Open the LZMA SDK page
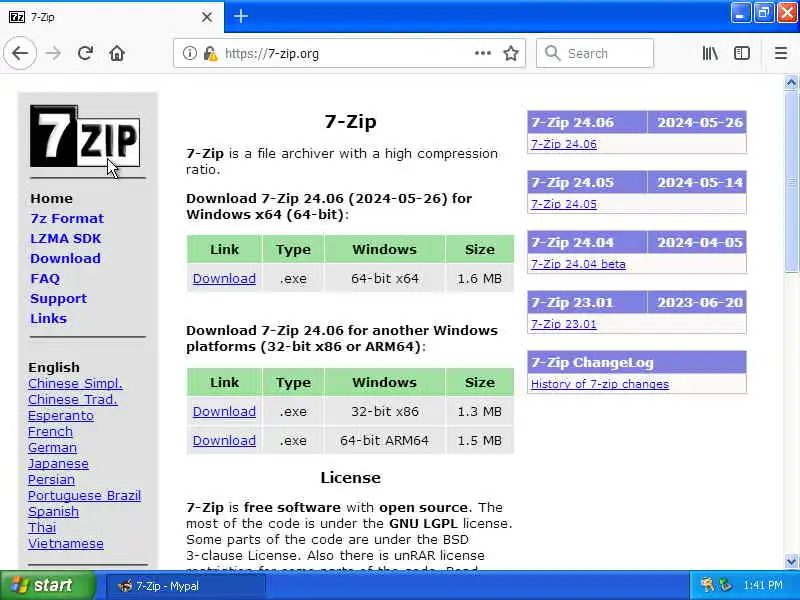 coord(66,238)
